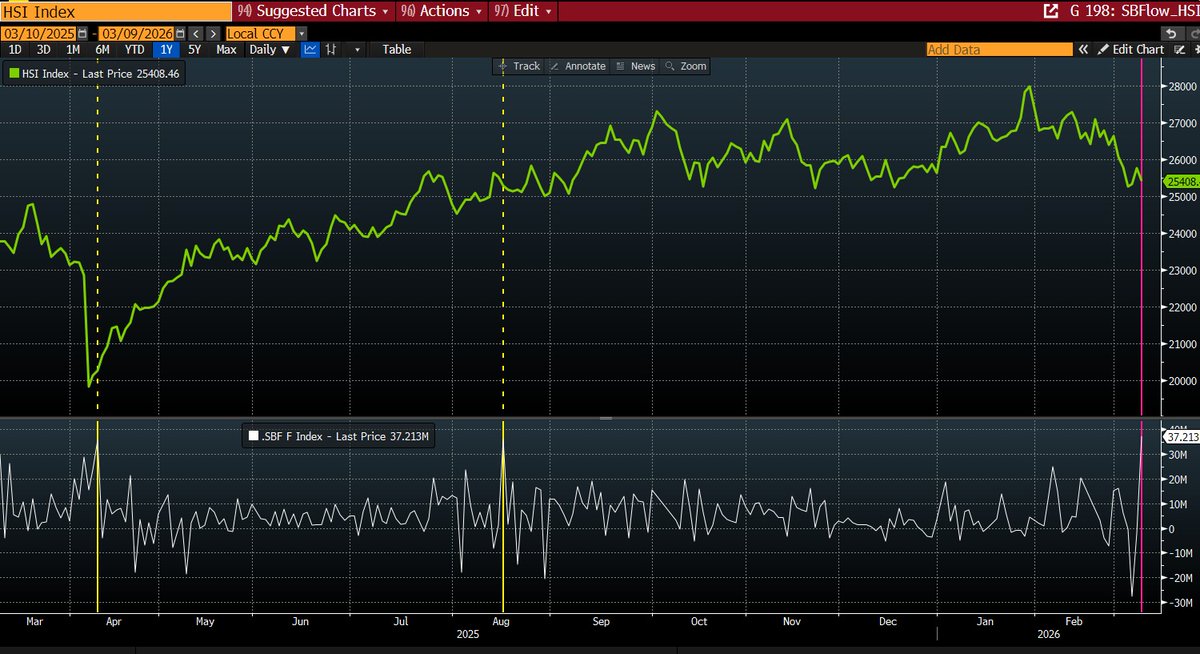
Task: Click the 37.213 value tag on lower axis
Action: click(1181, 436)
